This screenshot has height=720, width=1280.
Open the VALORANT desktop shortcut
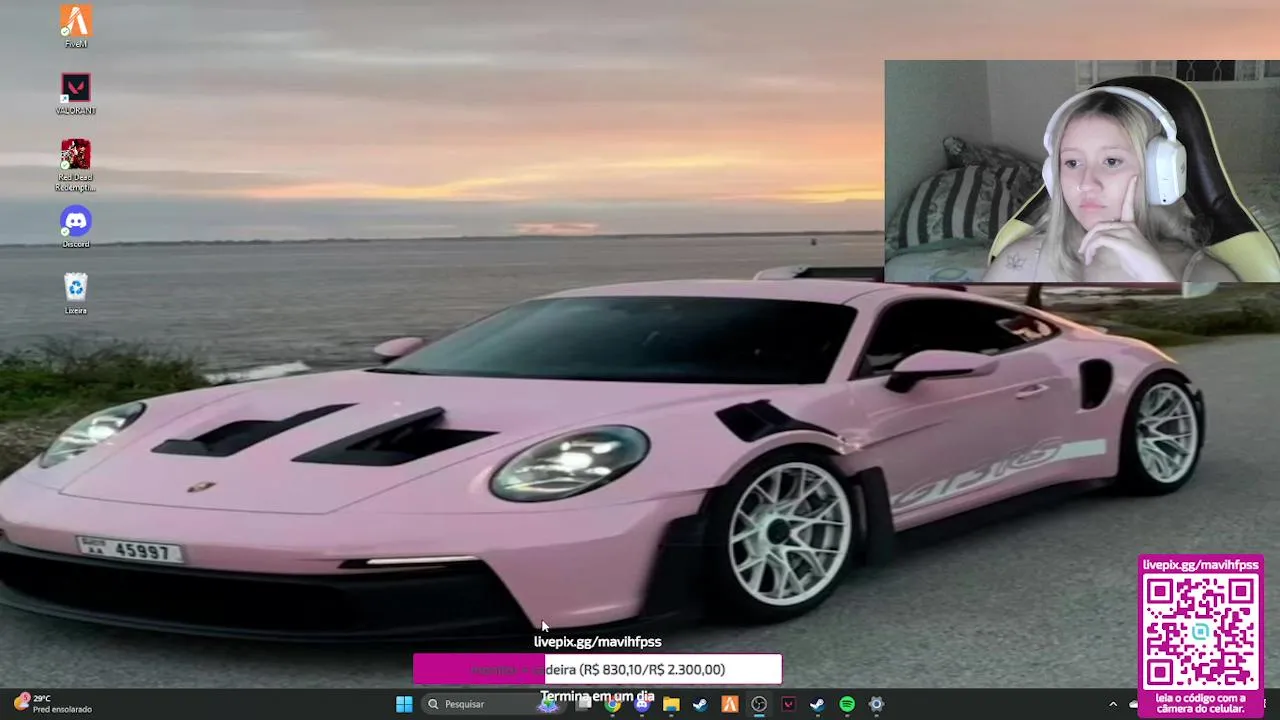tap(75, 94)
